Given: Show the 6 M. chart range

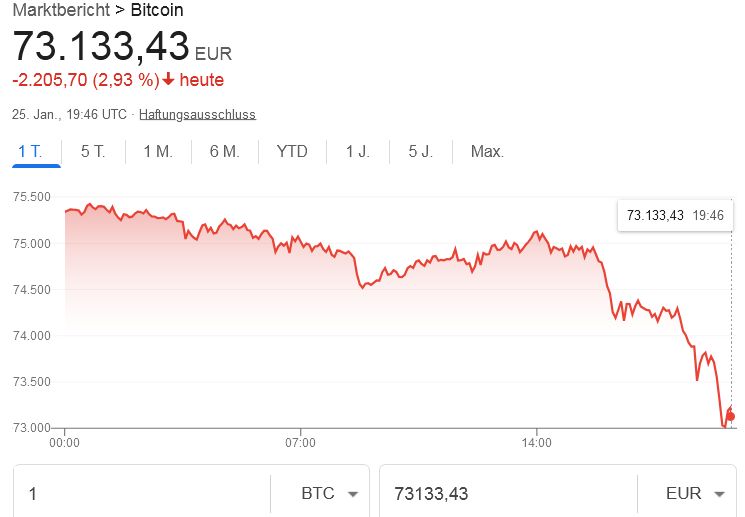Looking at the screenshot, I should coord(224,152).
